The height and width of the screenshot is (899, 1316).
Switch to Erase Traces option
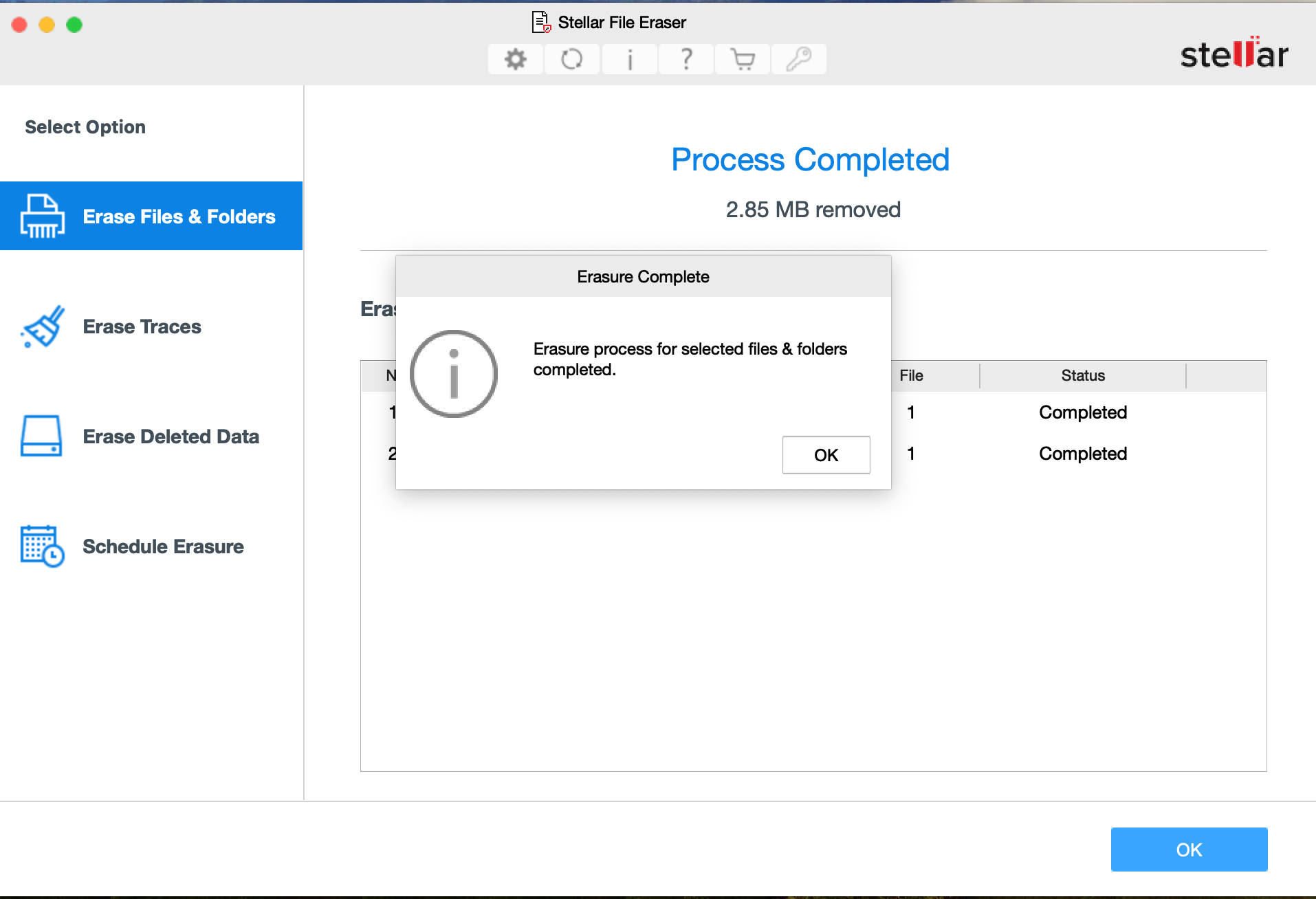(x=142, y=326)
